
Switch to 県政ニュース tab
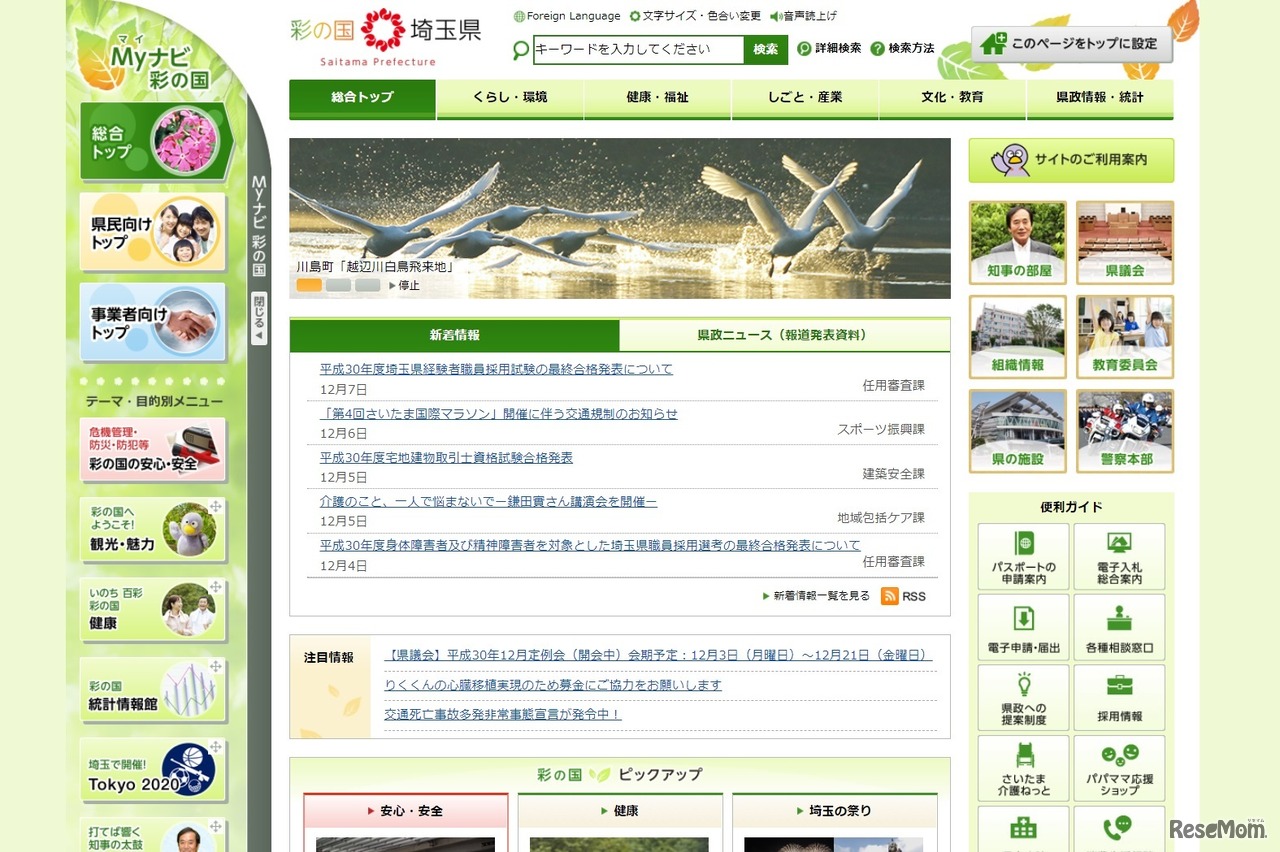click(785, 335)
